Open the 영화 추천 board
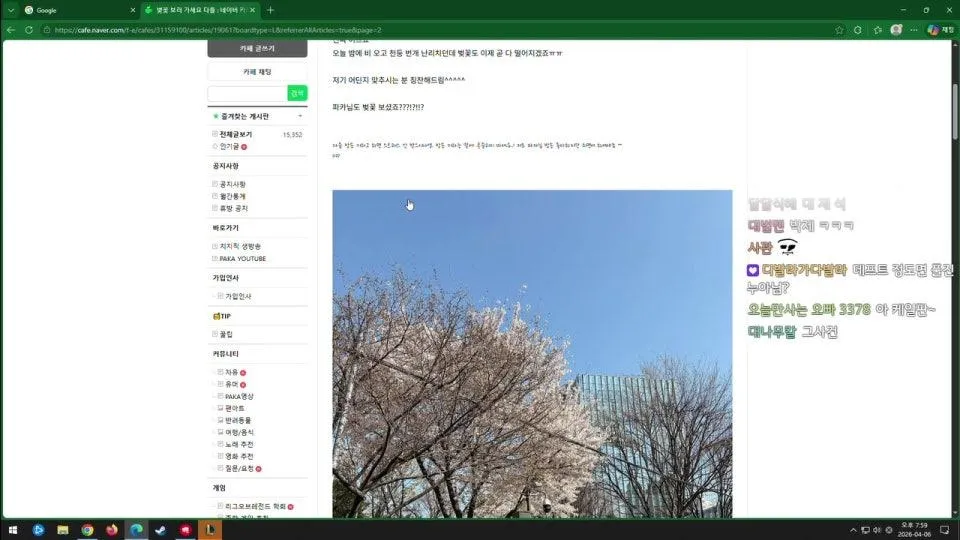This screenshot has height=540, width=960. click(x=239, y=457)
